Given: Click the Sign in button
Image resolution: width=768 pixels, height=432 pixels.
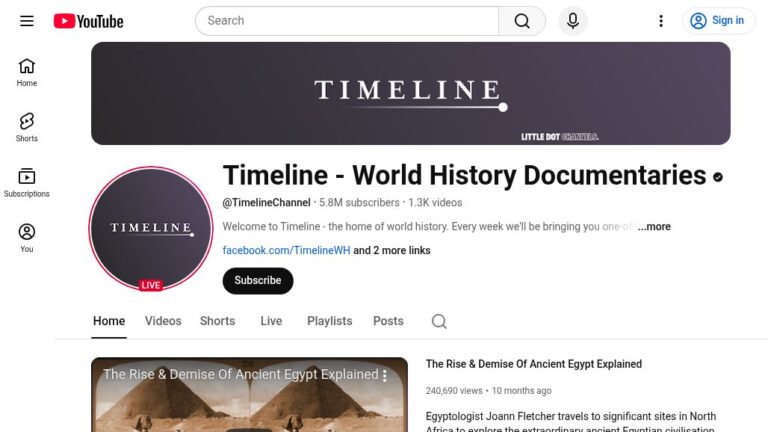Looking at the screenshot, I should (x=718, y=21).
